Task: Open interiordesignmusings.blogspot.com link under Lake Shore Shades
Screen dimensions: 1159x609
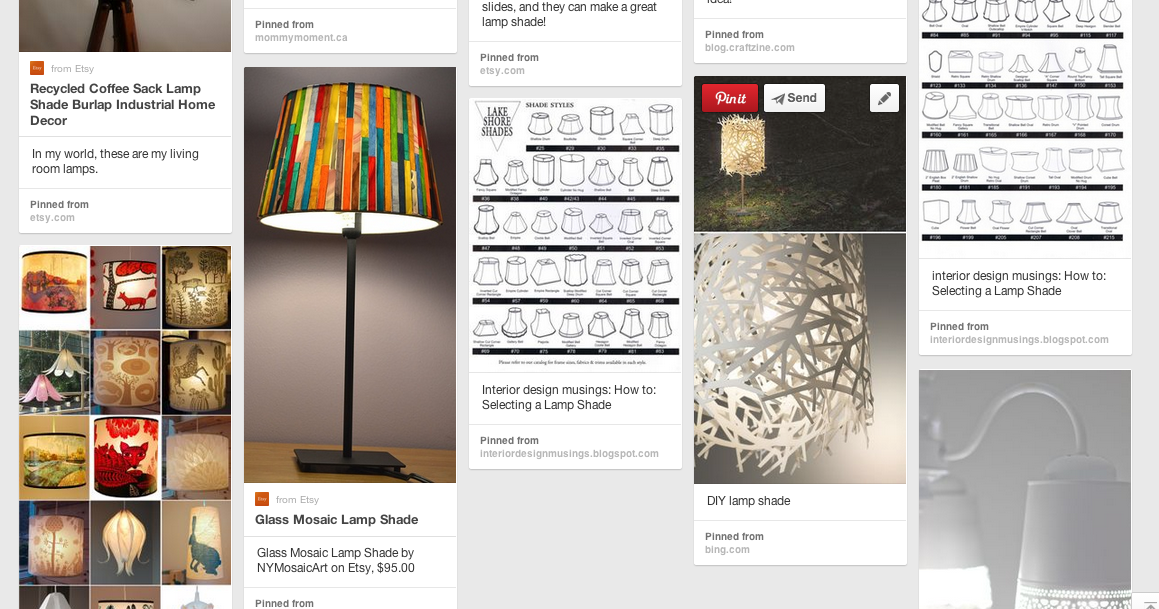Action: point(569,454)
